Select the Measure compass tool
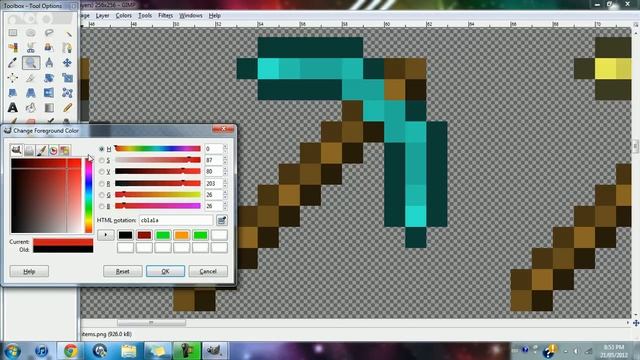Viewport: 640px width, 360px height. click(x=49, y=62)
